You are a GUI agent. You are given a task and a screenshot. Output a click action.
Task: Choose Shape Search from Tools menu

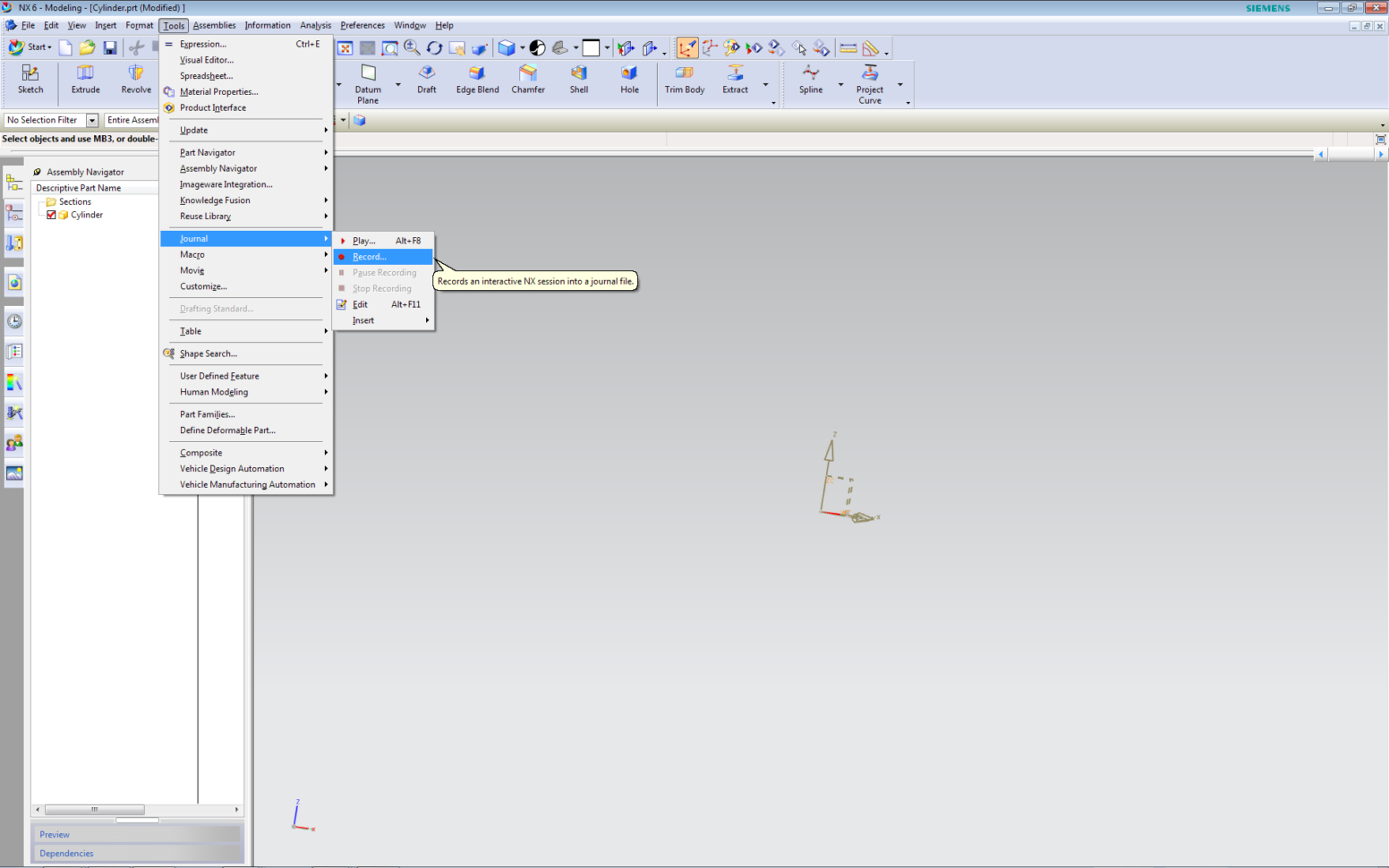click(246, 353)
